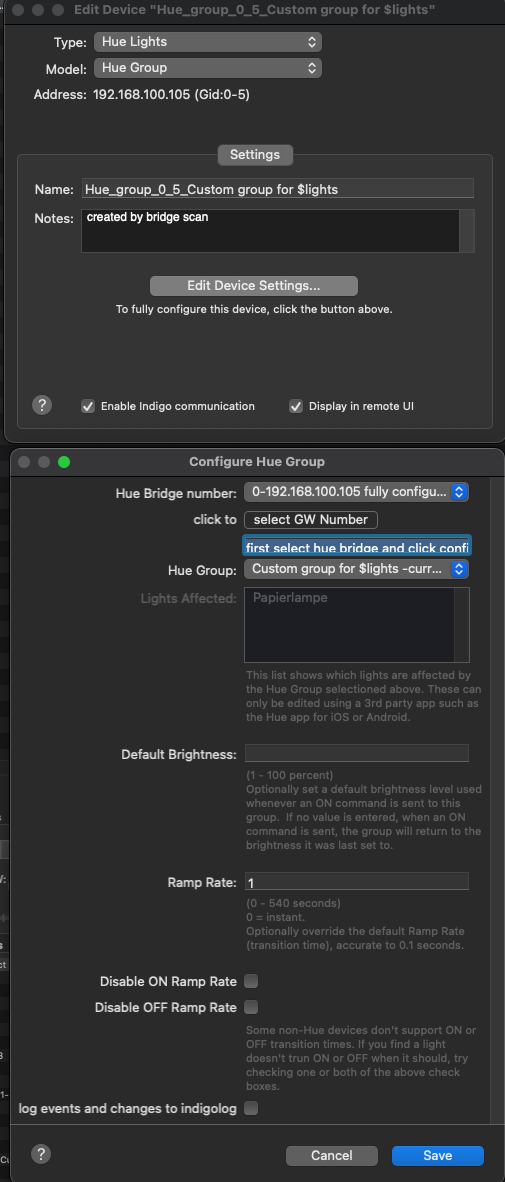Screen dimensions: 505x1182
Task: Expand the Hue Group selection dropdown
Action: pyautogui.click(x=357, y=568)
